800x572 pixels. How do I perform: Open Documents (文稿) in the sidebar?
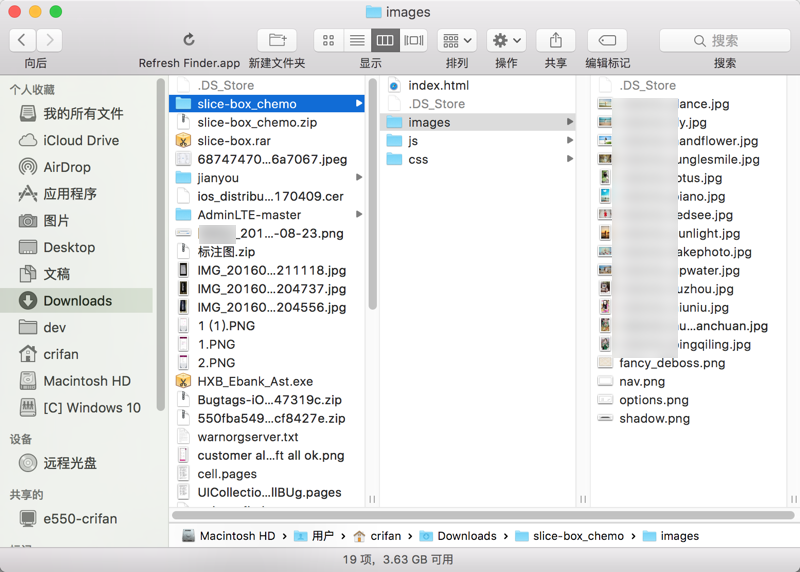pyautogui.click(x=77, y=274)
